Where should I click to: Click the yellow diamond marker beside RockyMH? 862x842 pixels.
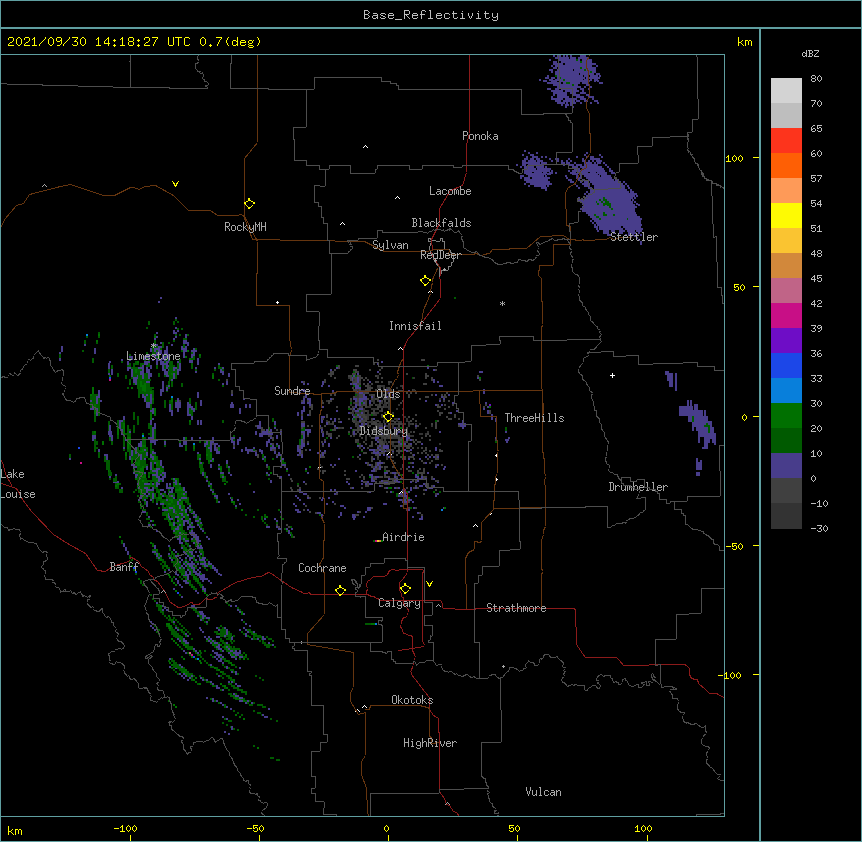[249, 204]
